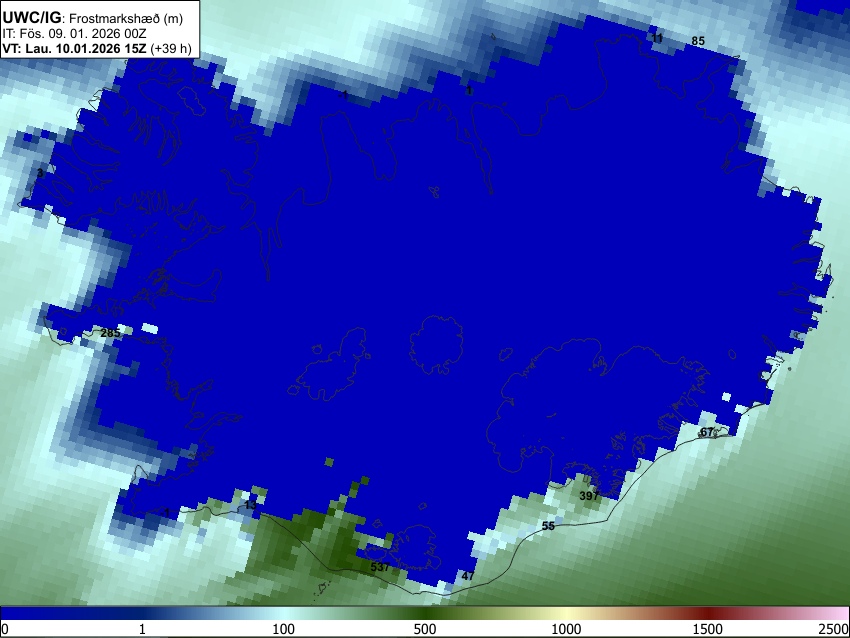This screenshot has height=638, width=850.
Task: Click the "UWC/IG" title text
Action: click(x=31, y=18)
